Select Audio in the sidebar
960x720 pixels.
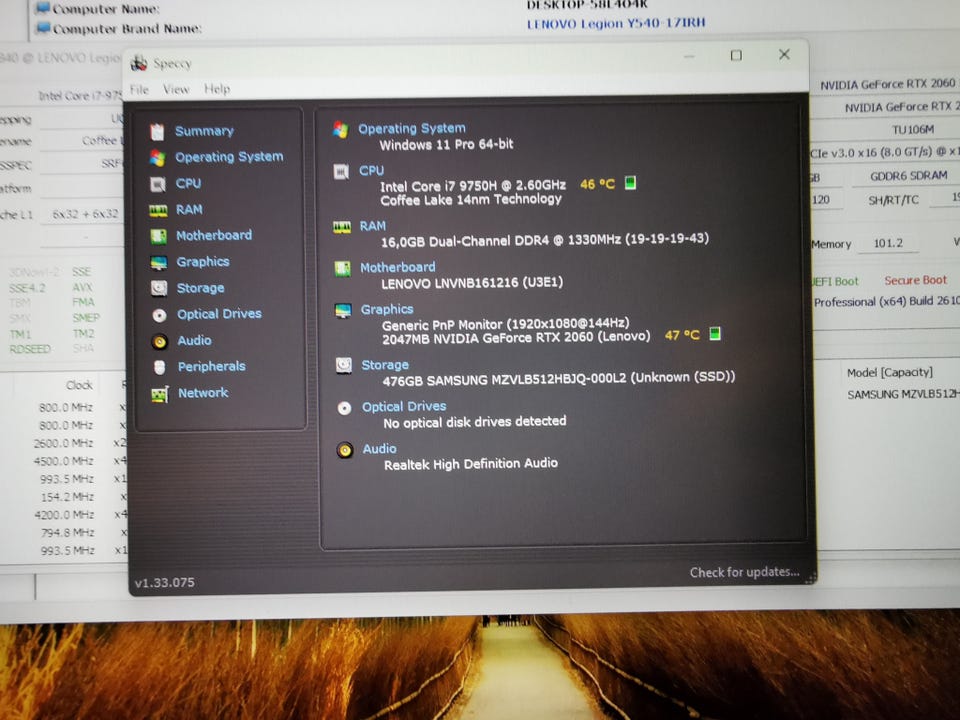click(194, 340)
